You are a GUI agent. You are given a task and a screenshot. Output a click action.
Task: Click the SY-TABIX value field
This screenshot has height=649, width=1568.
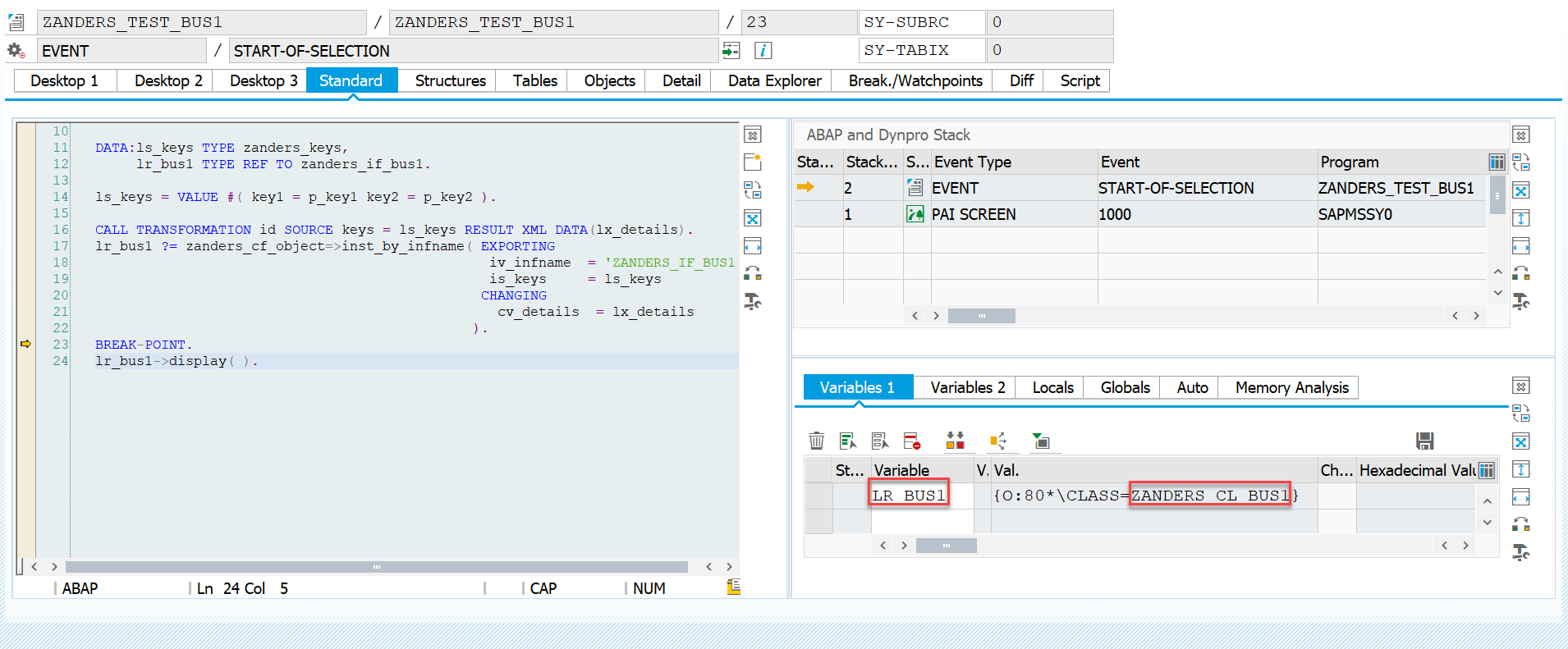pyautogui.click(x=1050, y=50)
